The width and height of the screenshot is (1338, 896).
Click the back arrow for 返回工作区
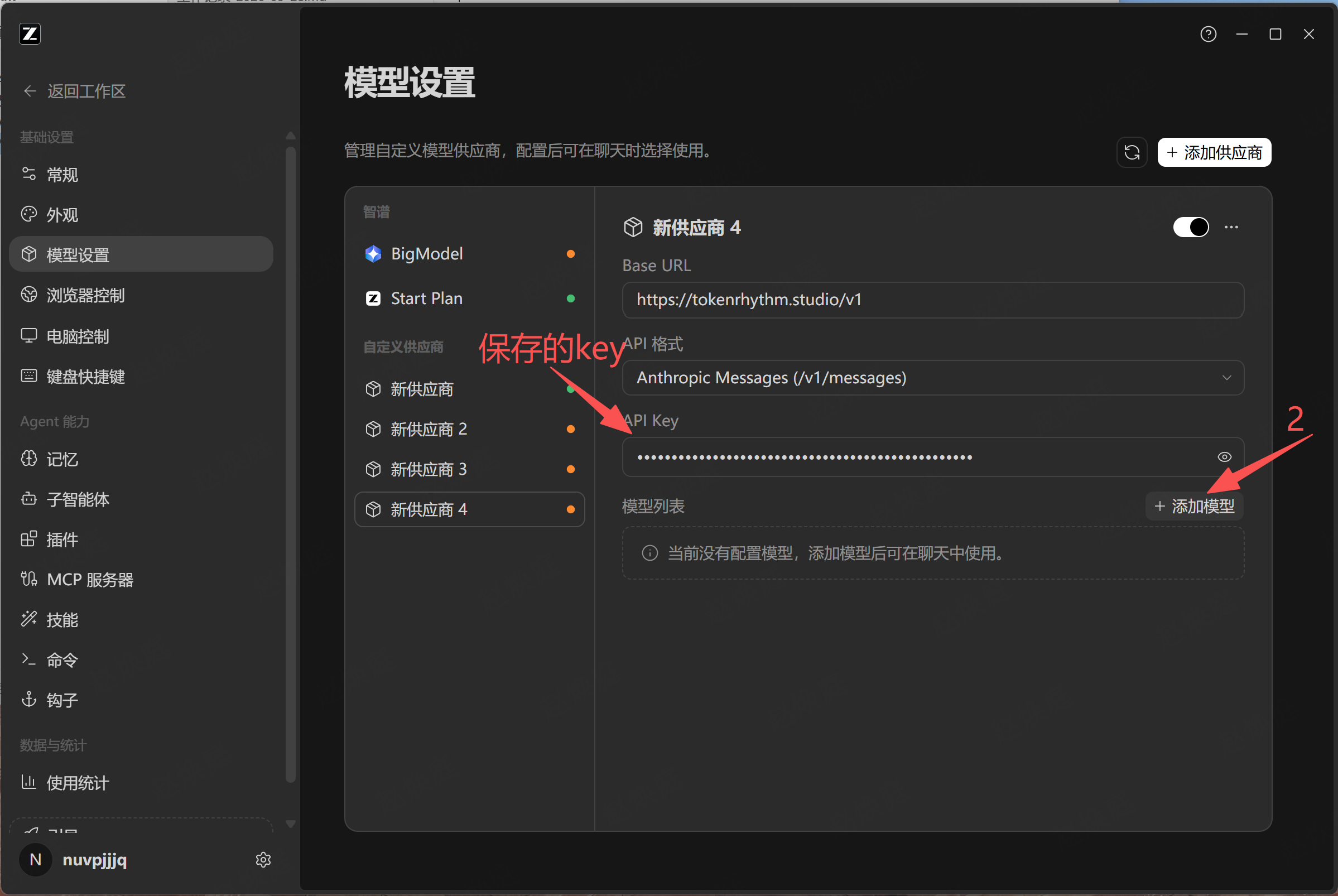click(x=30, y=91)
